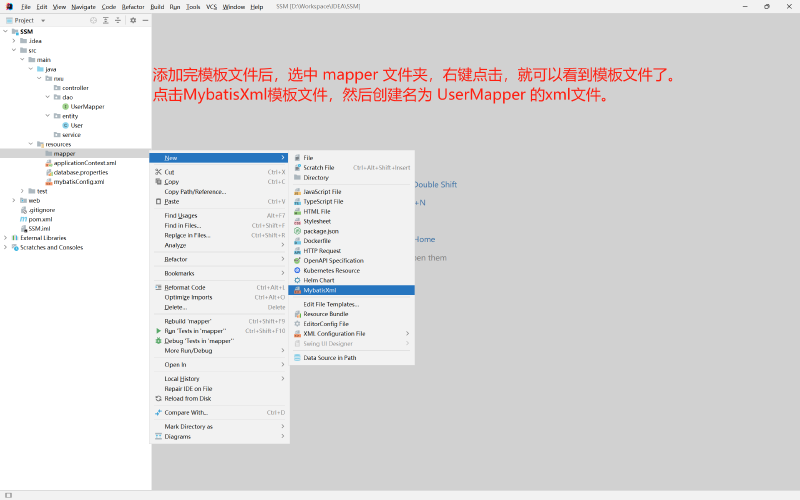
Task: Click the Select Opened File target icon
Action: (93, 20)
